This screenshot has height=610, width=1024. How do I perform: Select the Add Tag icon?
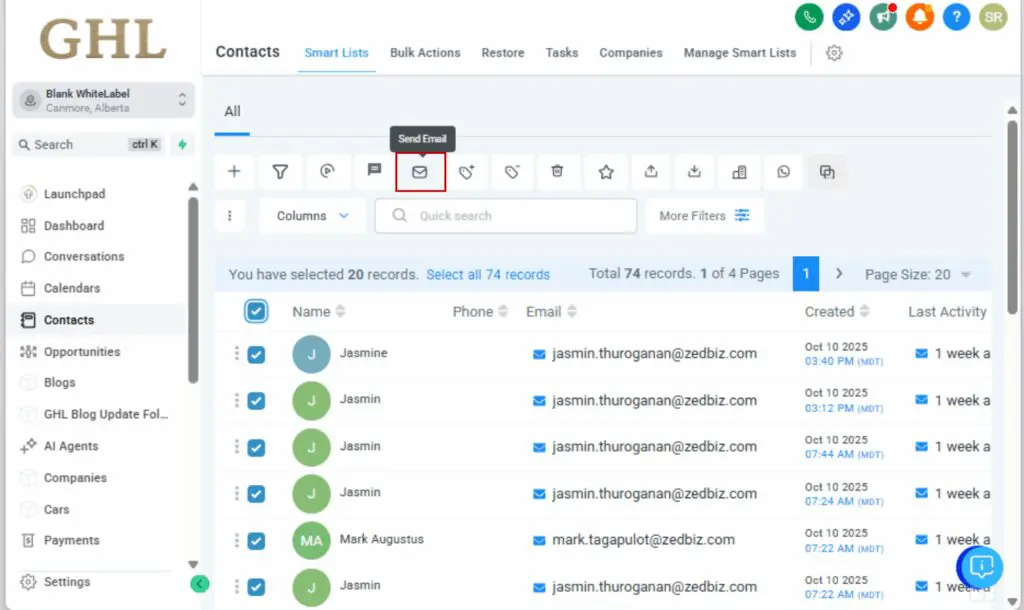pos(466,171)
